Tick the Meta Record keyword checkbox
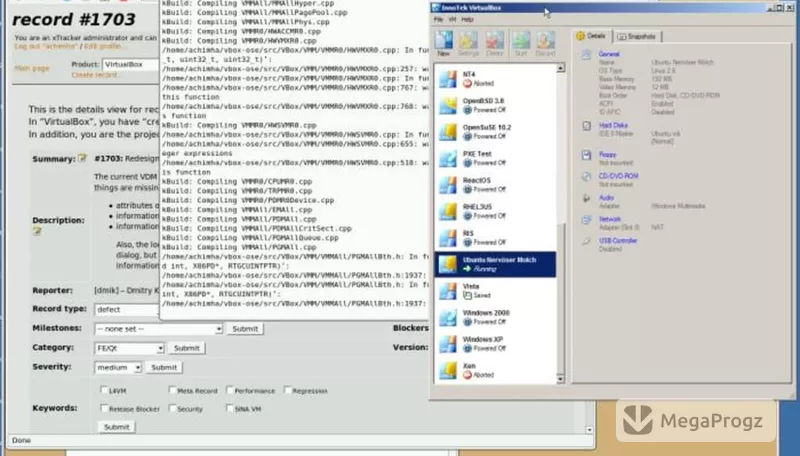The image size is (800, 456). (x=172, y=390)
